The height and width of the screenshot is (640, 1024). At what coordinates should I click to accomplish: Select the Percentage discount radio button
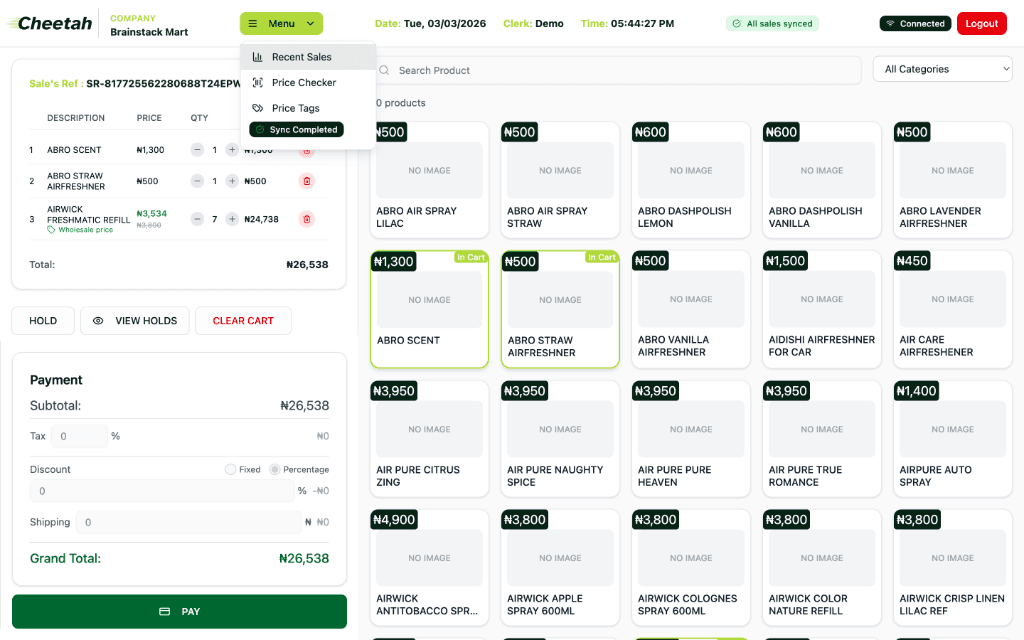pyautogui.click(x=275, y=469)
